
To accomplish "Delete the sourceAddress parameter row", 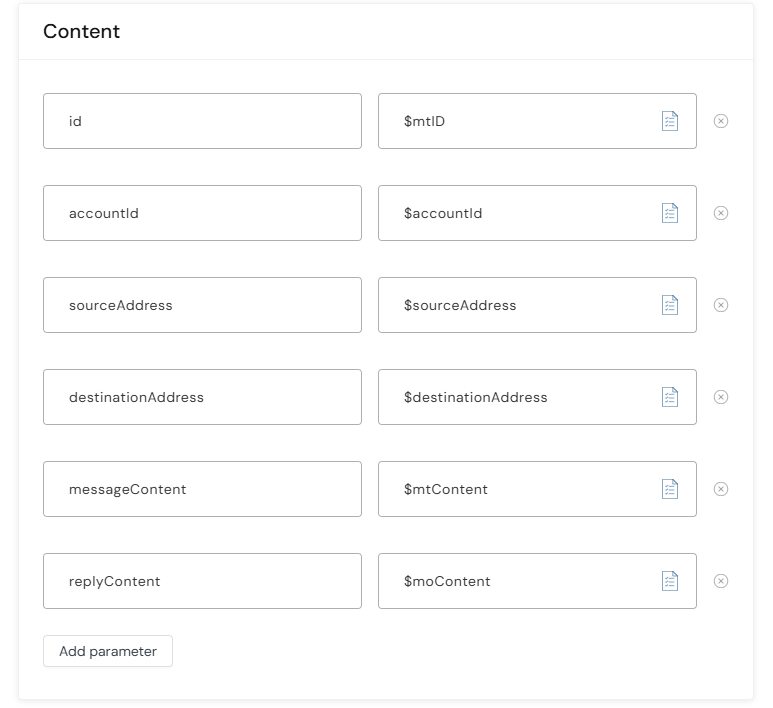I will point(721,305).
